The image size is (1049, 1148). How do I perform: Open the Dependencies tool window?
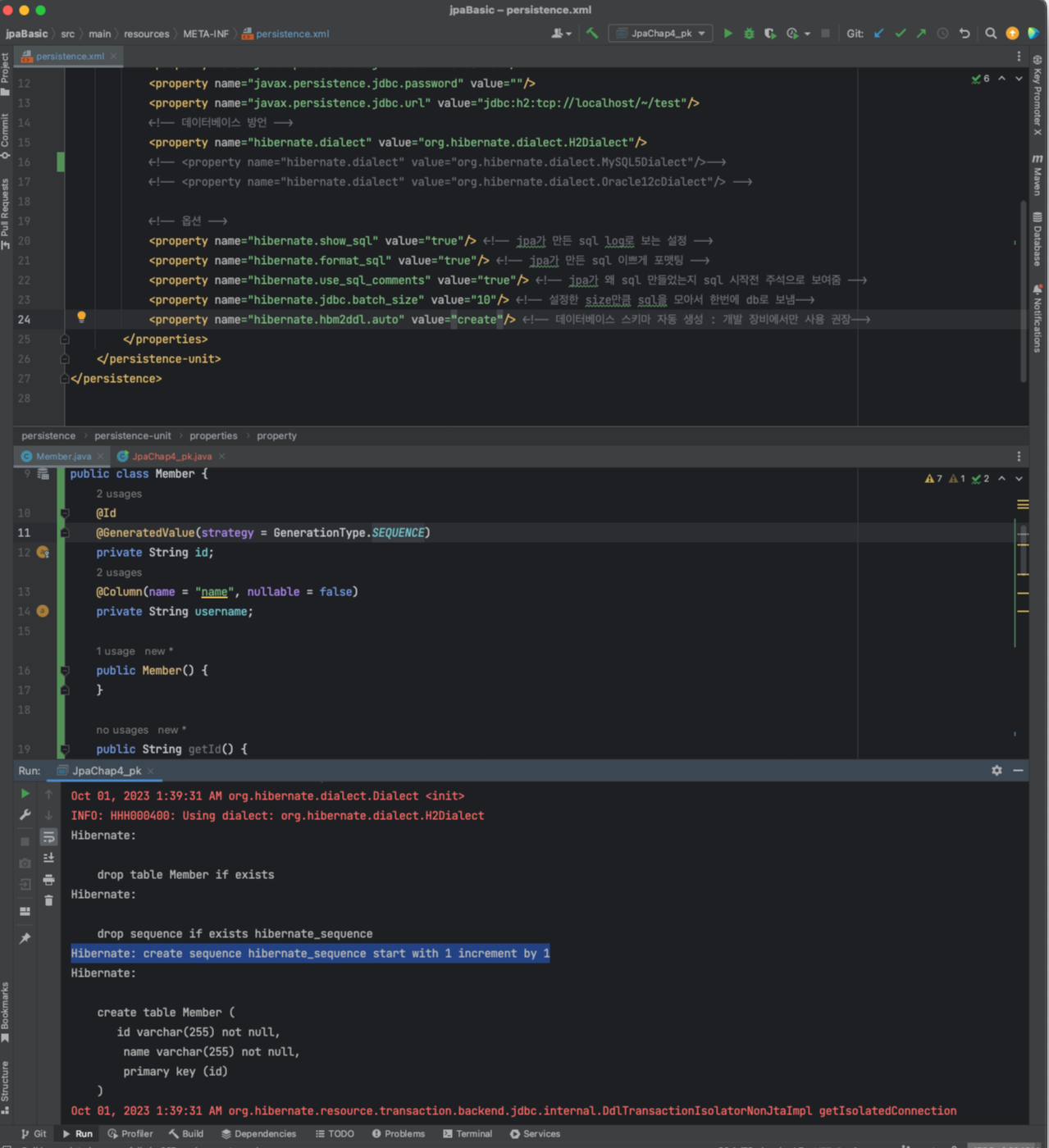tap(258, 1134)
